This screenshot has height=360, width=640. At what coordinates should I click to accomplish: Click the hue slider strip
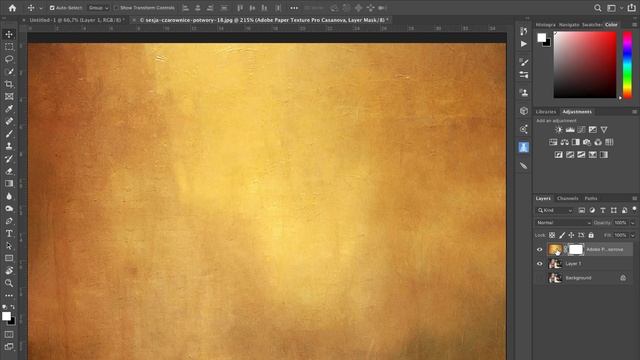click(x=627, y=65)
